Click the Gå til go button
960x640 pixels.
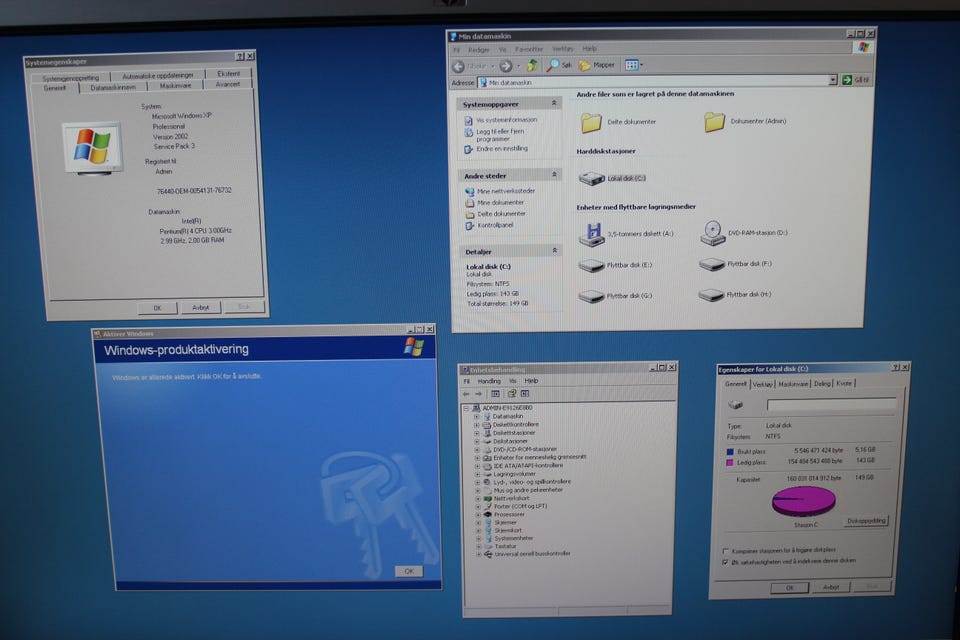point(855,80)
